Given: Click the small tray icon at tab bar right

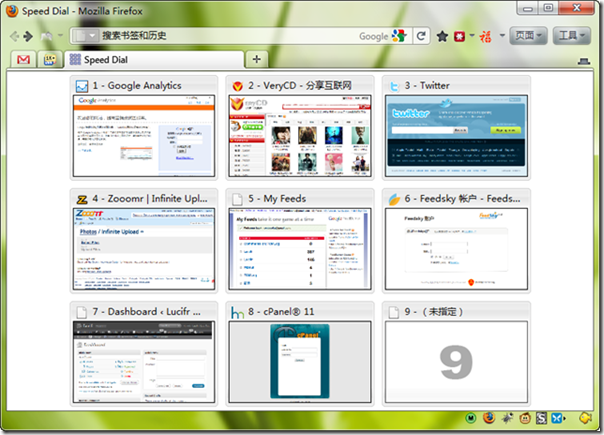Looking at the screenshot, I should pos(584,61).
